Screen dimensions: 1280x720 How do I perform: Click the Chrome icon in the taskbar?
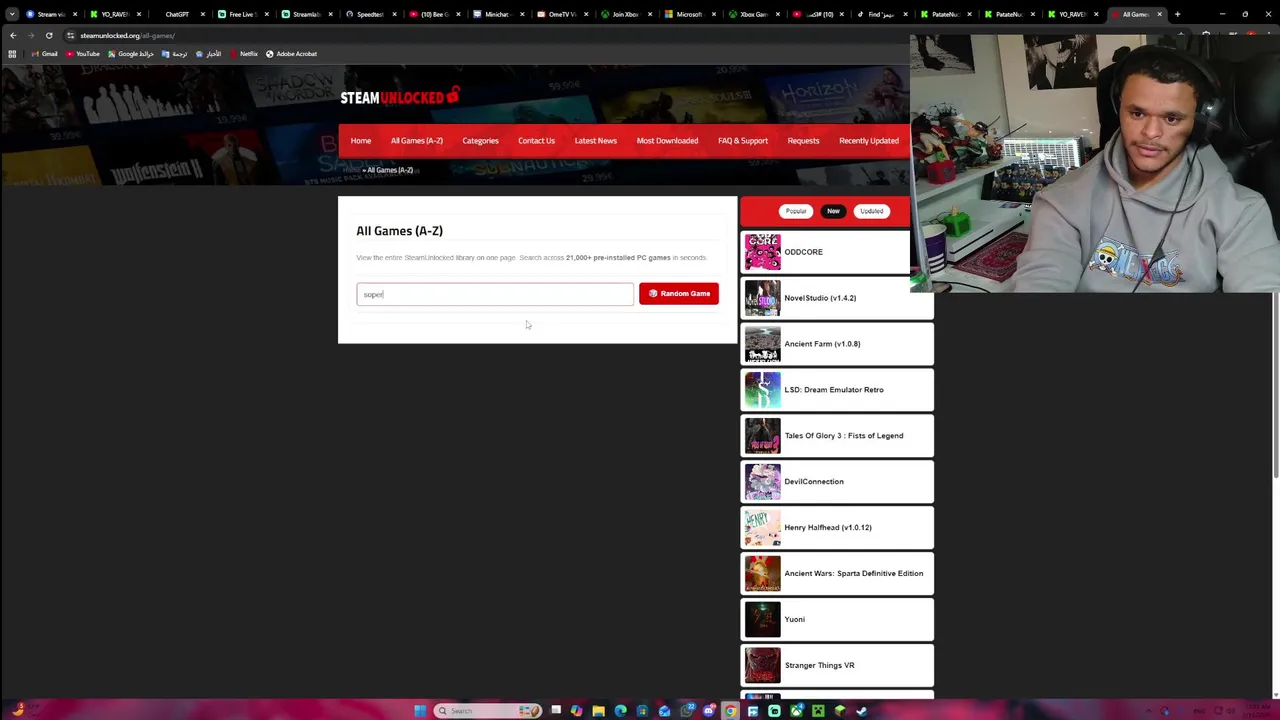pos(730,711)
